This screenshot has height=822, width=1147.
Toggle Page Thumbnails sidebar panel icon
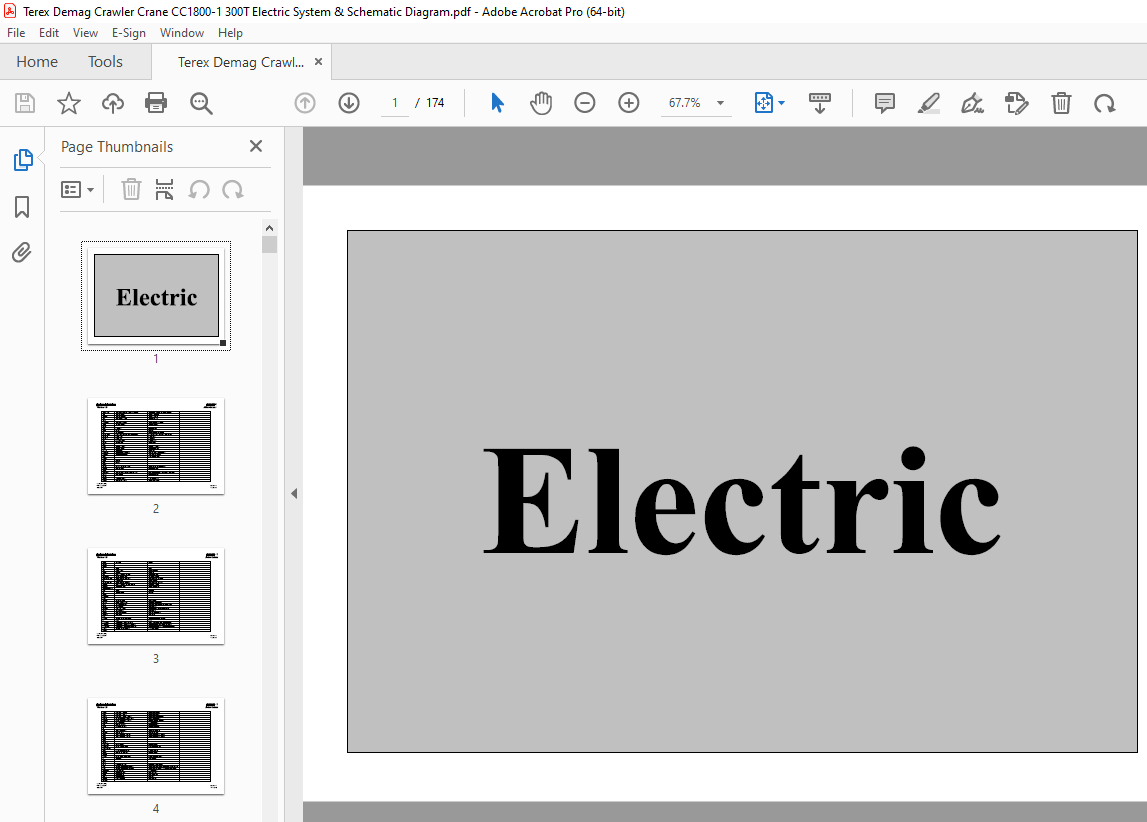(x=23, y=159)
